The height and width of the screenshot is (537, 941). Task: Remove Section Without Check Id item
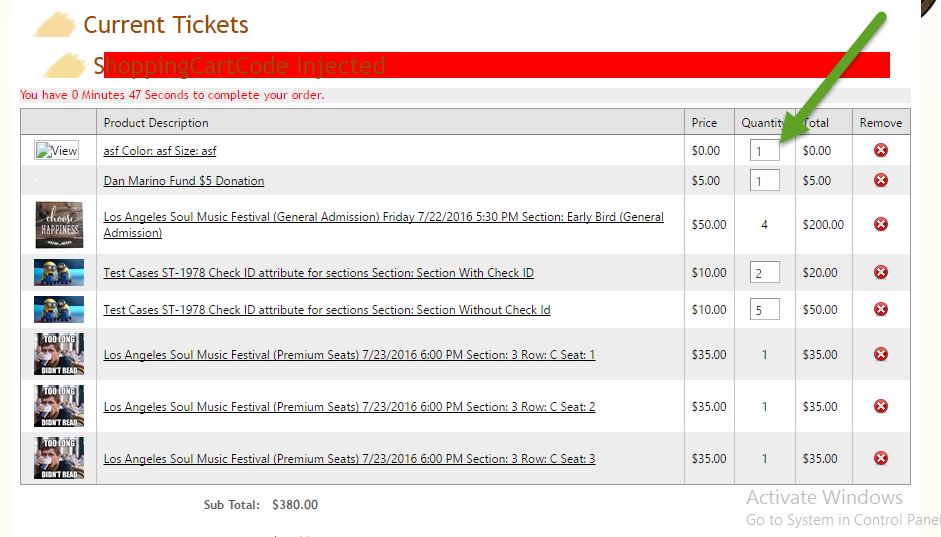881,309
